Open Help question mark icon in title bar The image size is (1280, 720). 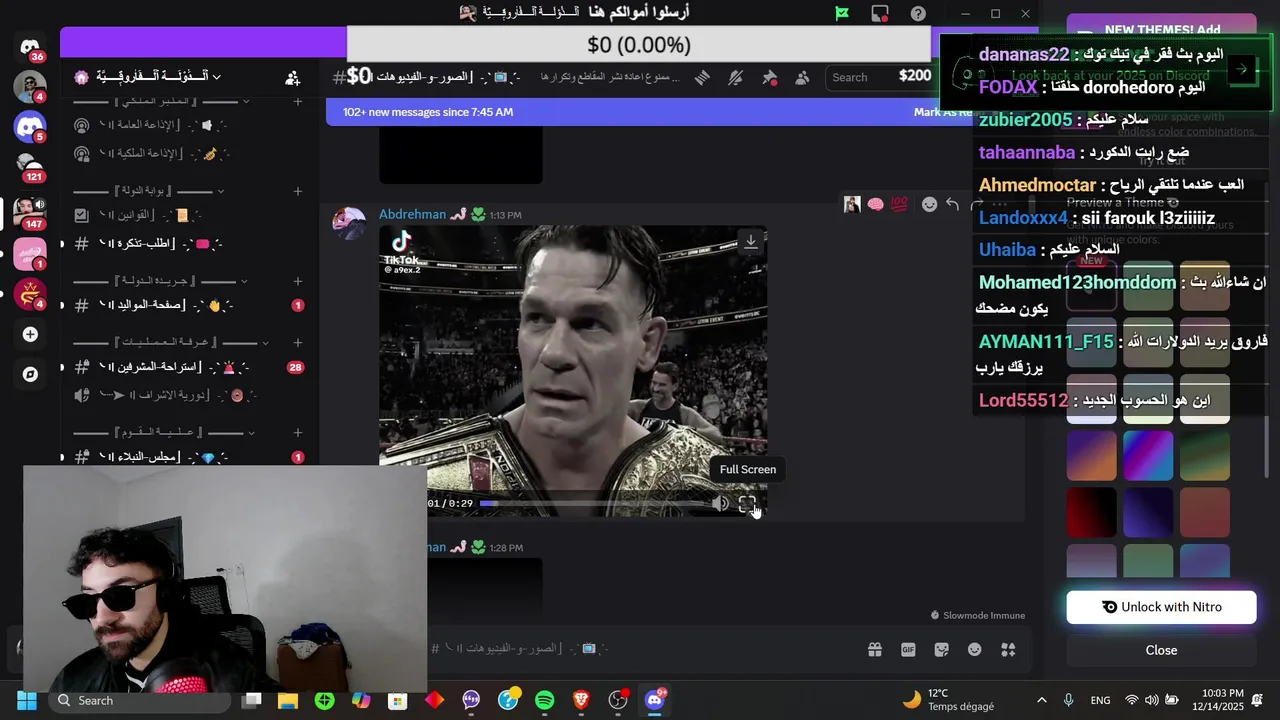pos(918,13)
